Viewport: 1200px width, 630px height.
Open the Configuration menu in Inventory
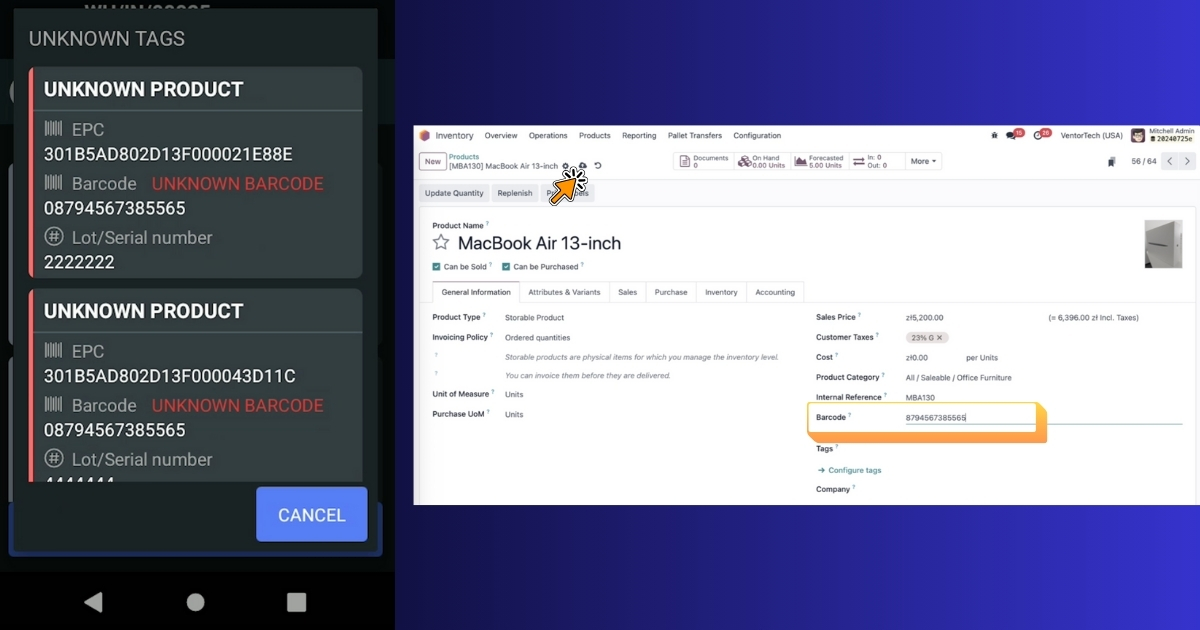757,135
